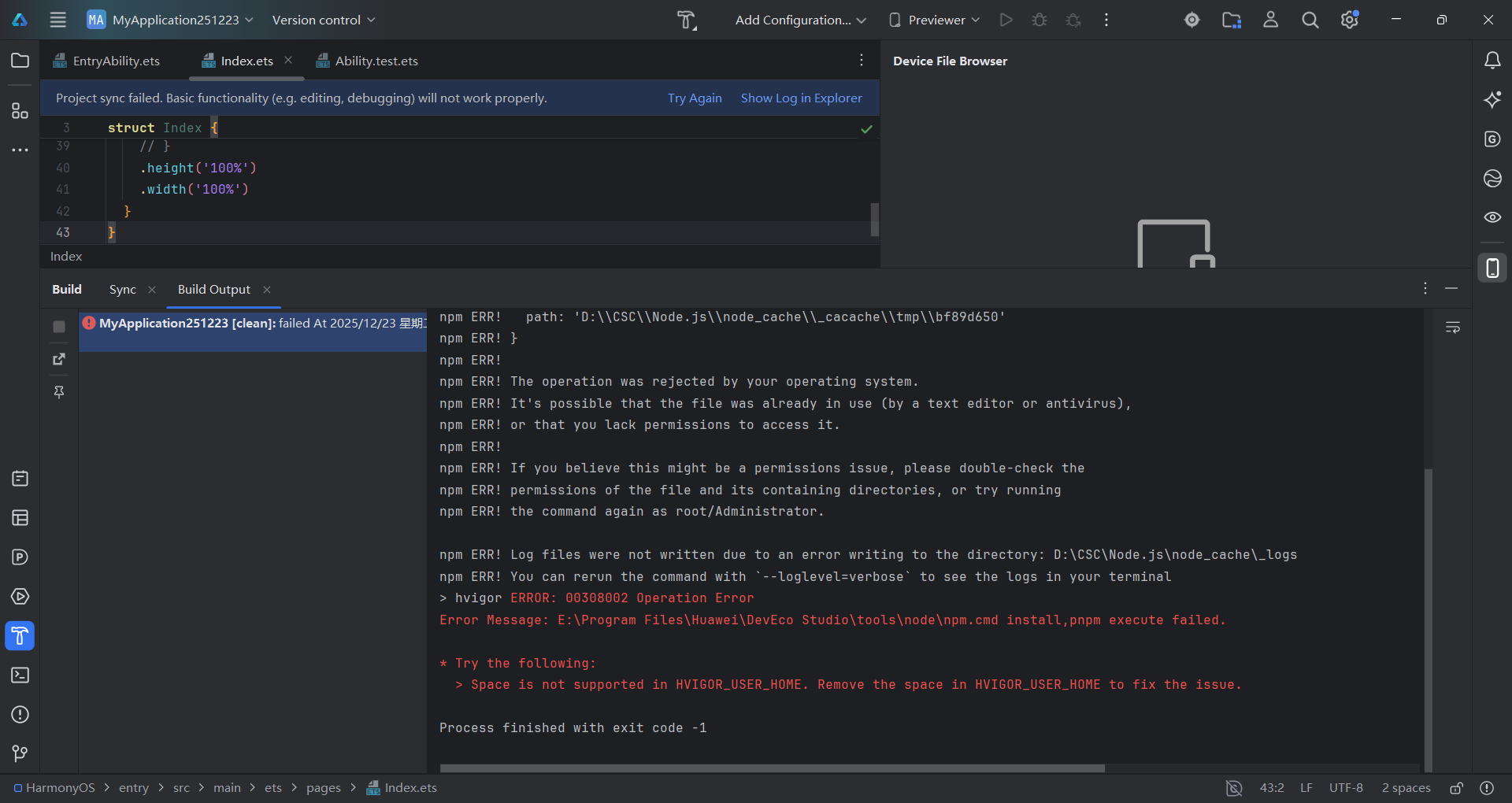Toggle soft-wrap in build output
This screenshot has width=1512, height=803.
pos(1453,327)
